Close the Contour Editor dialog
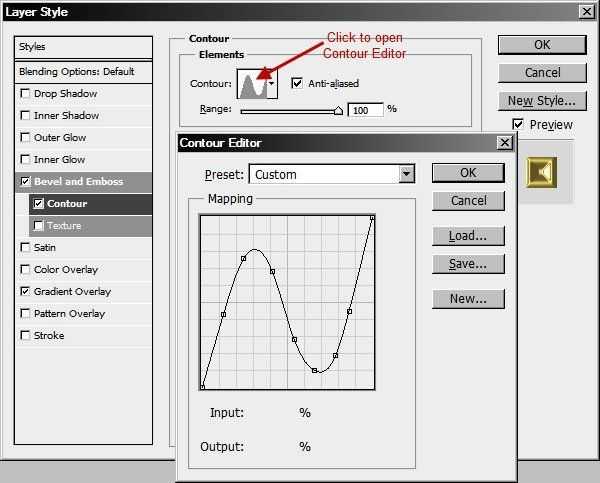Image resolution: width=600 pixels, height=483 pixels. (x=504, y=143)
